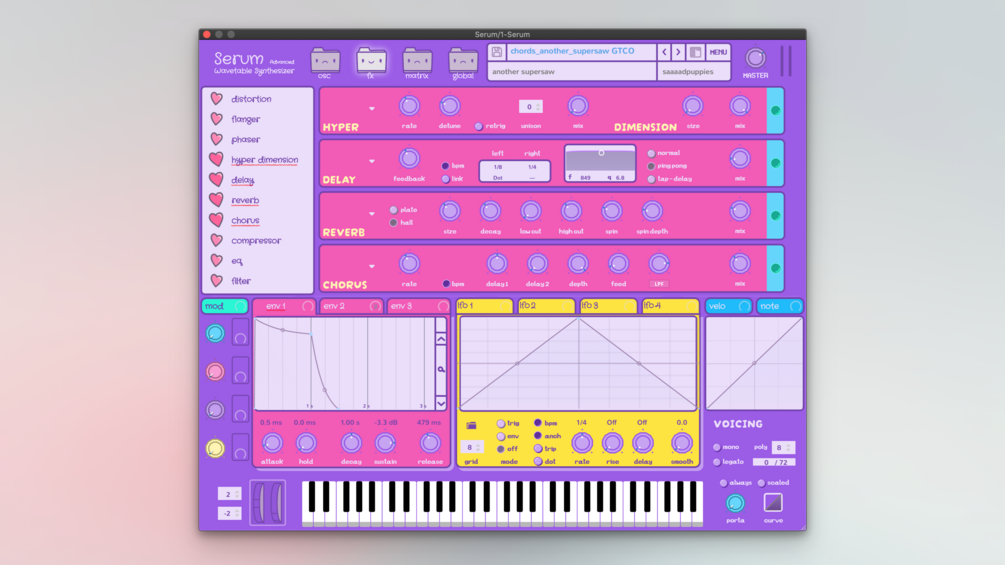The image size is (1005, 565).
Task: Toggle the distortion heart
Action: click(x=217, y=99)
